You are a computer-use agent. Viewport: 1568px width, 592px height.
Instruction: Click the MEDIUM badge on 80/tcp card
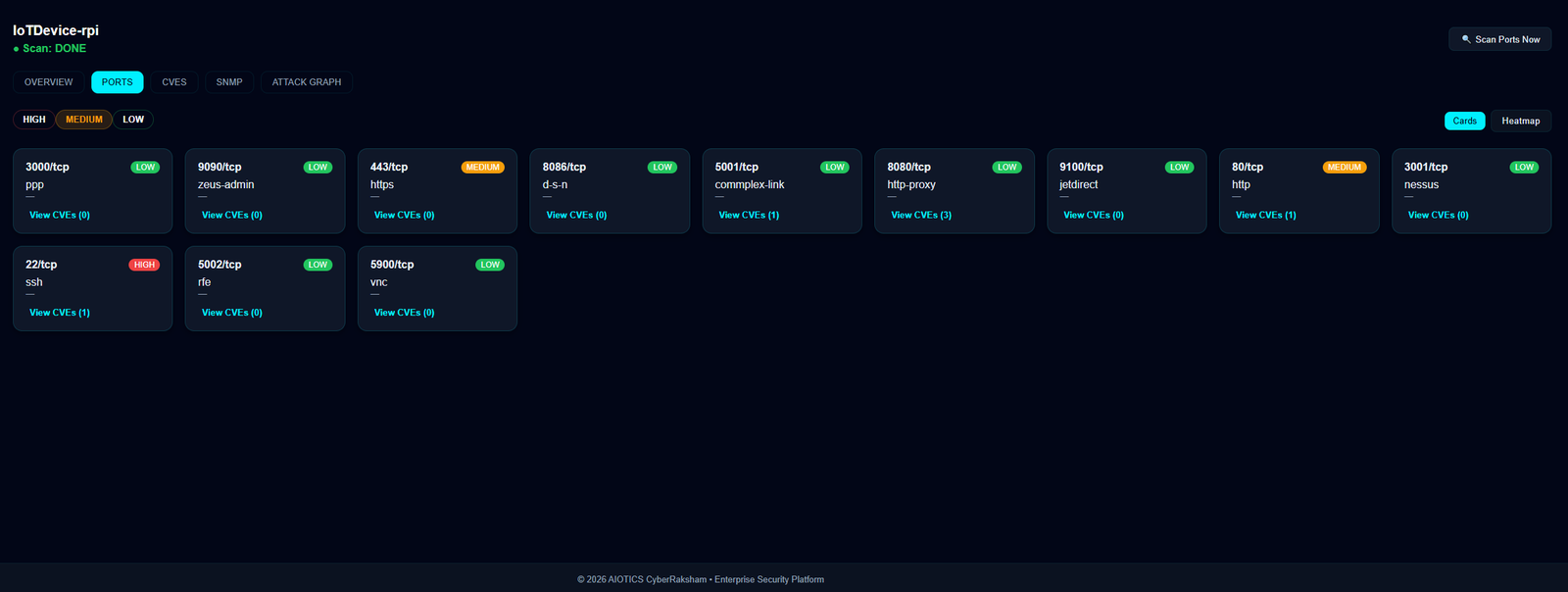tap(1345, 168)
